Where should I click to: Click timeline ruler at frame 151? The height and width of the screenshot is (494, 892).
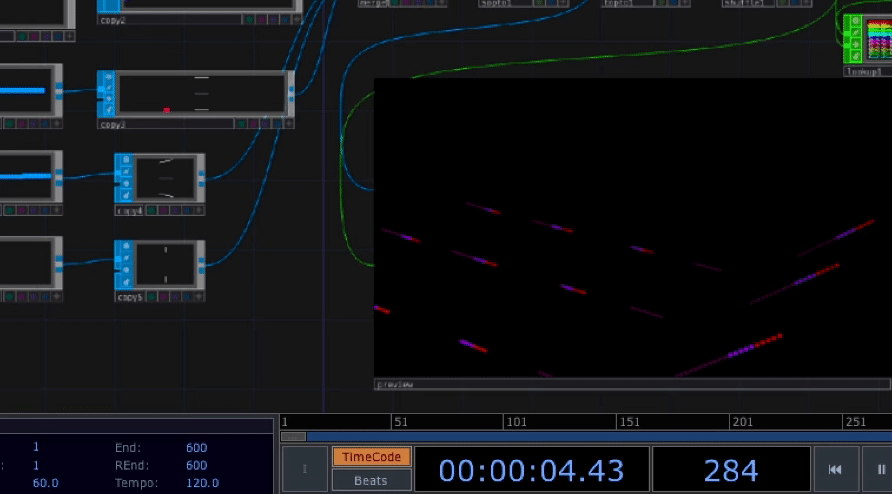pyautogui.click(x=621, y=422)
